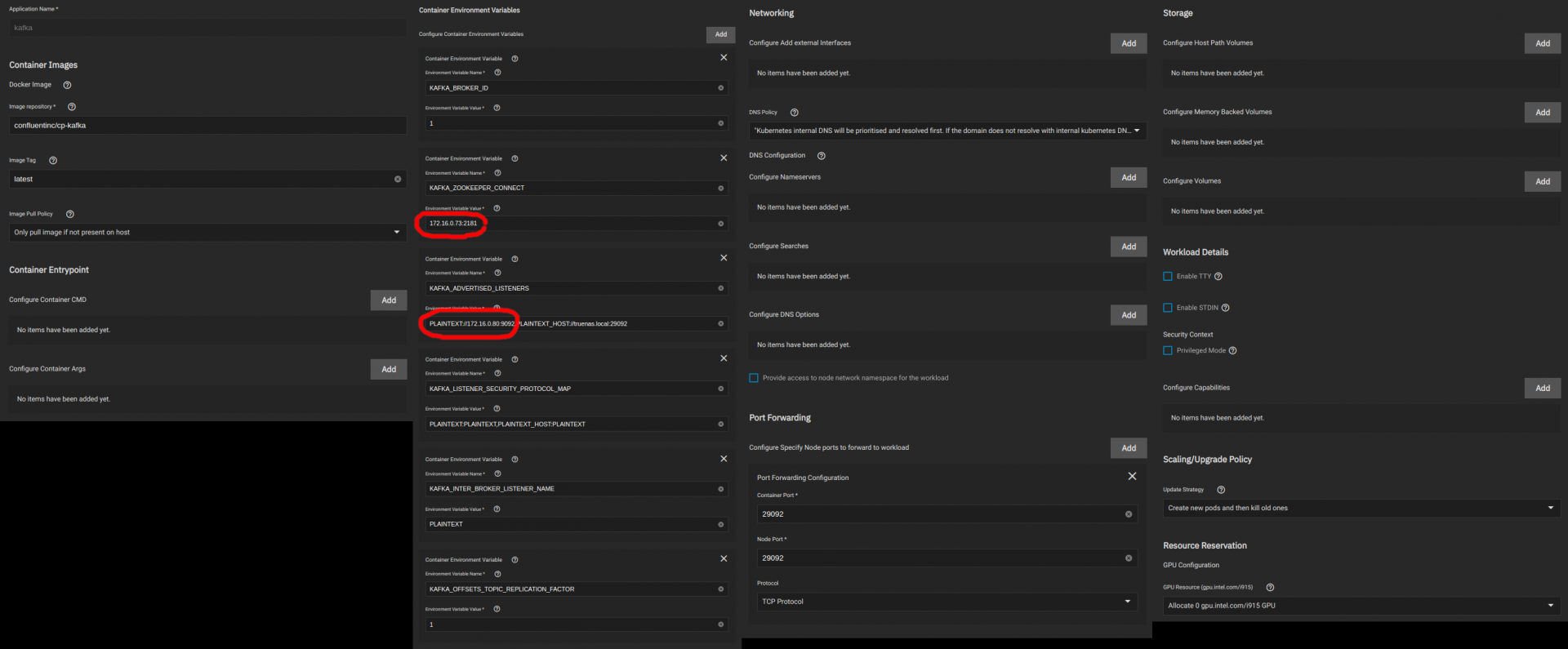Show help for Privileged Mode
Image resolution: width=1568 pixels, height=649 pixels.
pyautogui.click(x=1233, y=351)
